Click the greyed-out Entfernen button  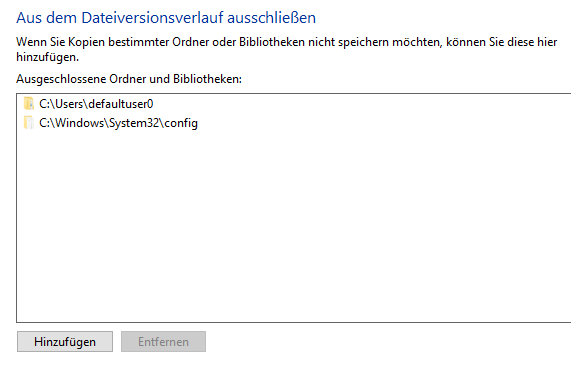tap(163, 341)
